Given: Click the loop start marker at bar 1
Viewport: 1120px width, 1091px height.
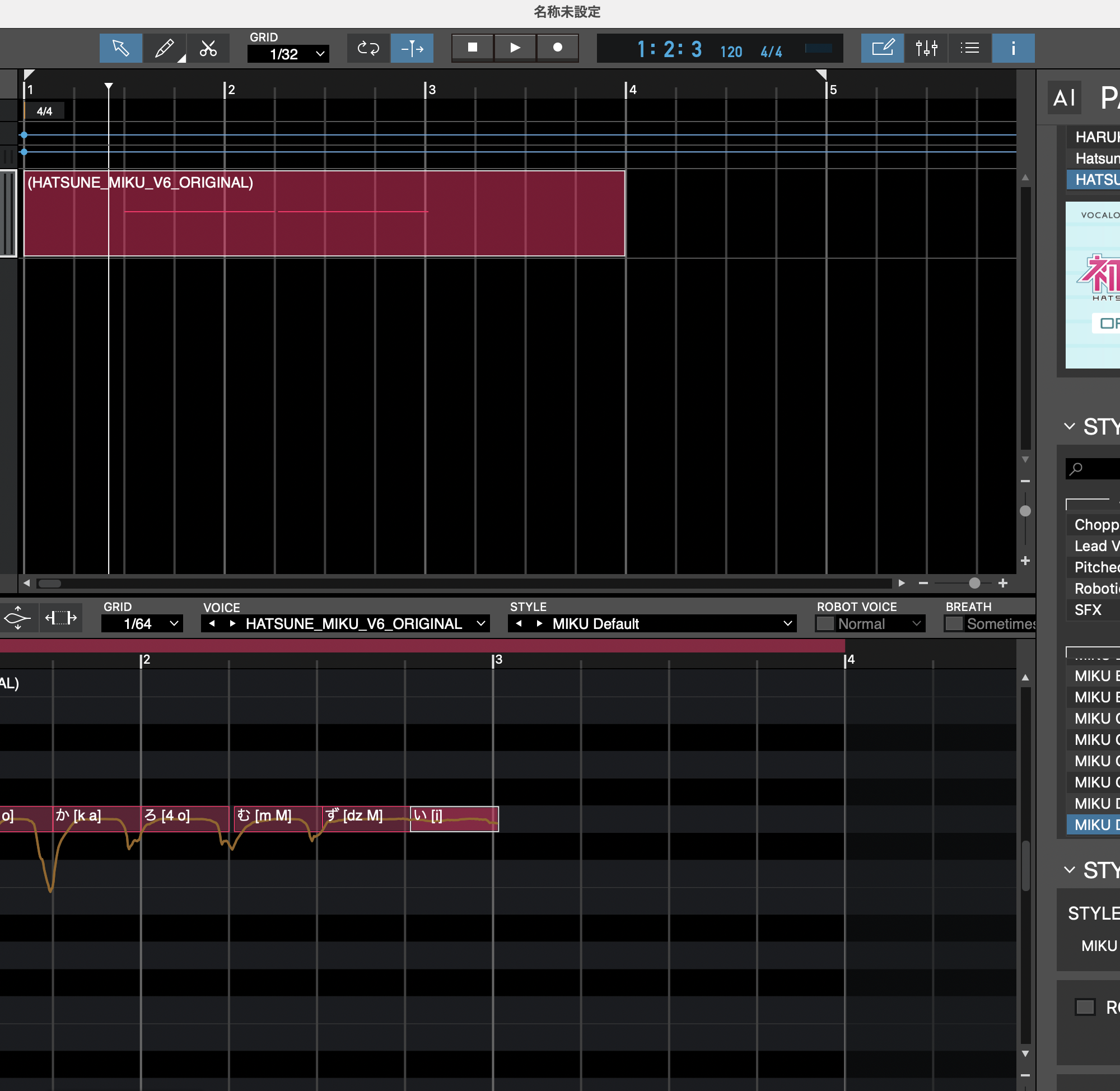Looking at the screenshot, I should click(29, 74).
